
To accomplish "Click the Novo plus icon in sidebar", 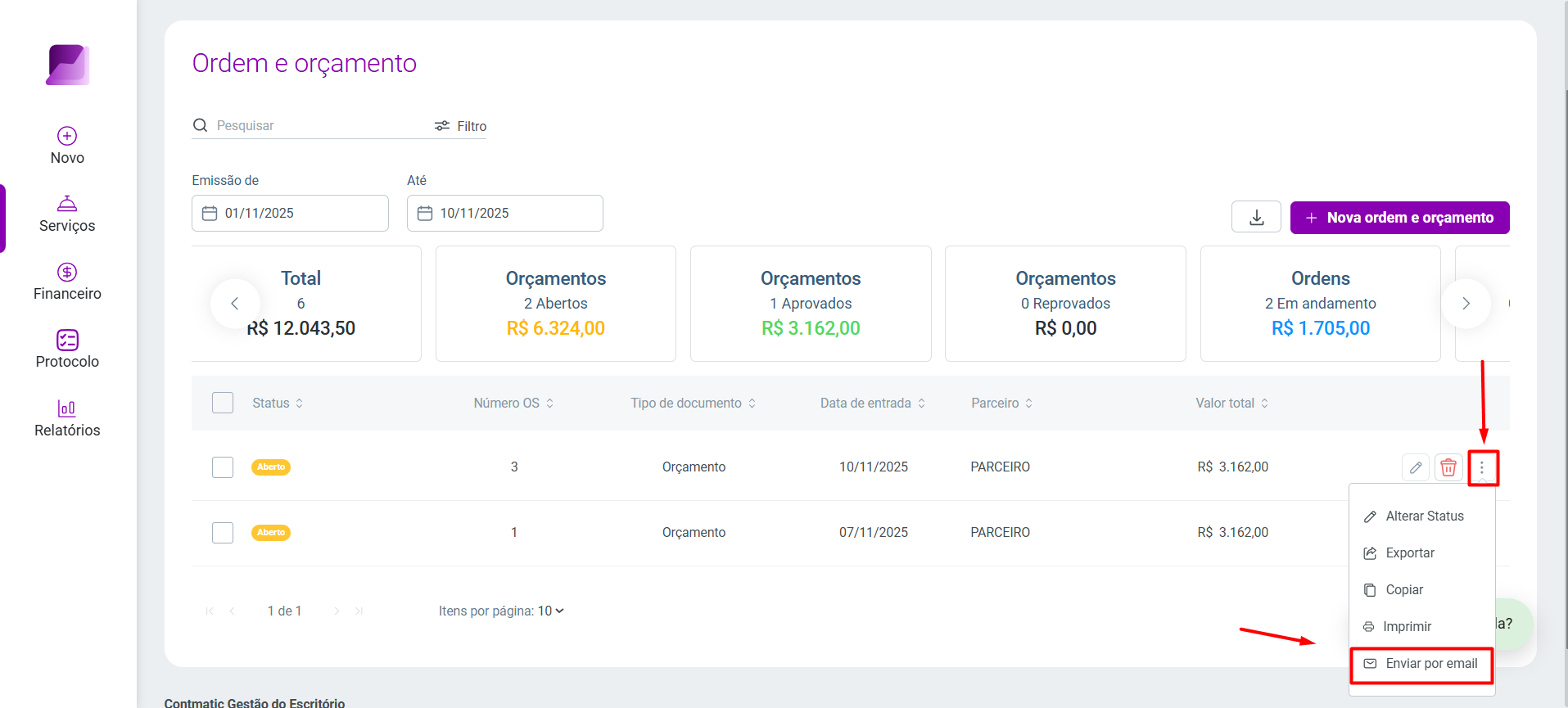I will [x=67, y=136].
